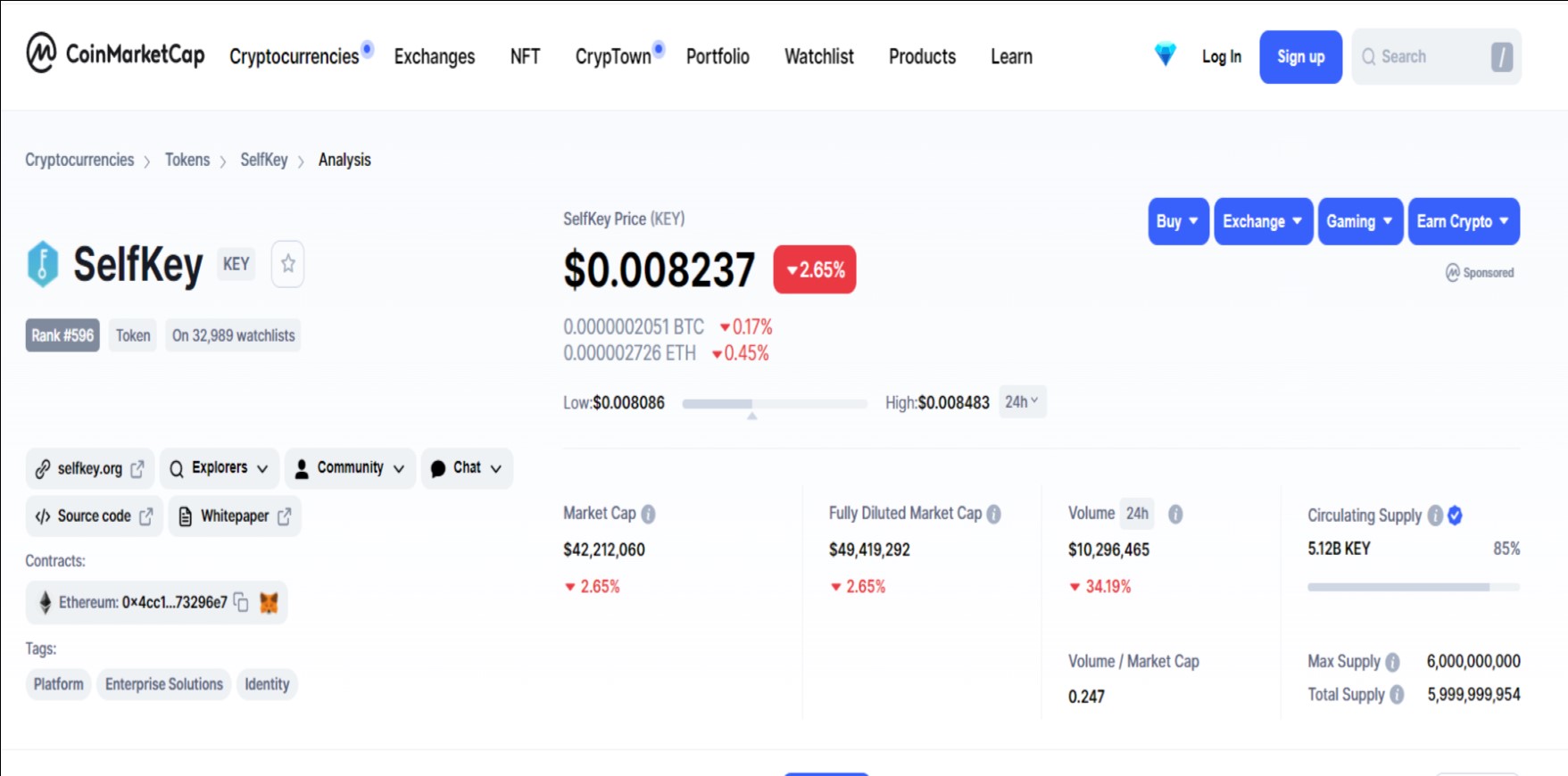This screenshot has width=1568, height=776.
Task: Click the 0.000002726 ETH price text
Action: click(x=629, y=353)
